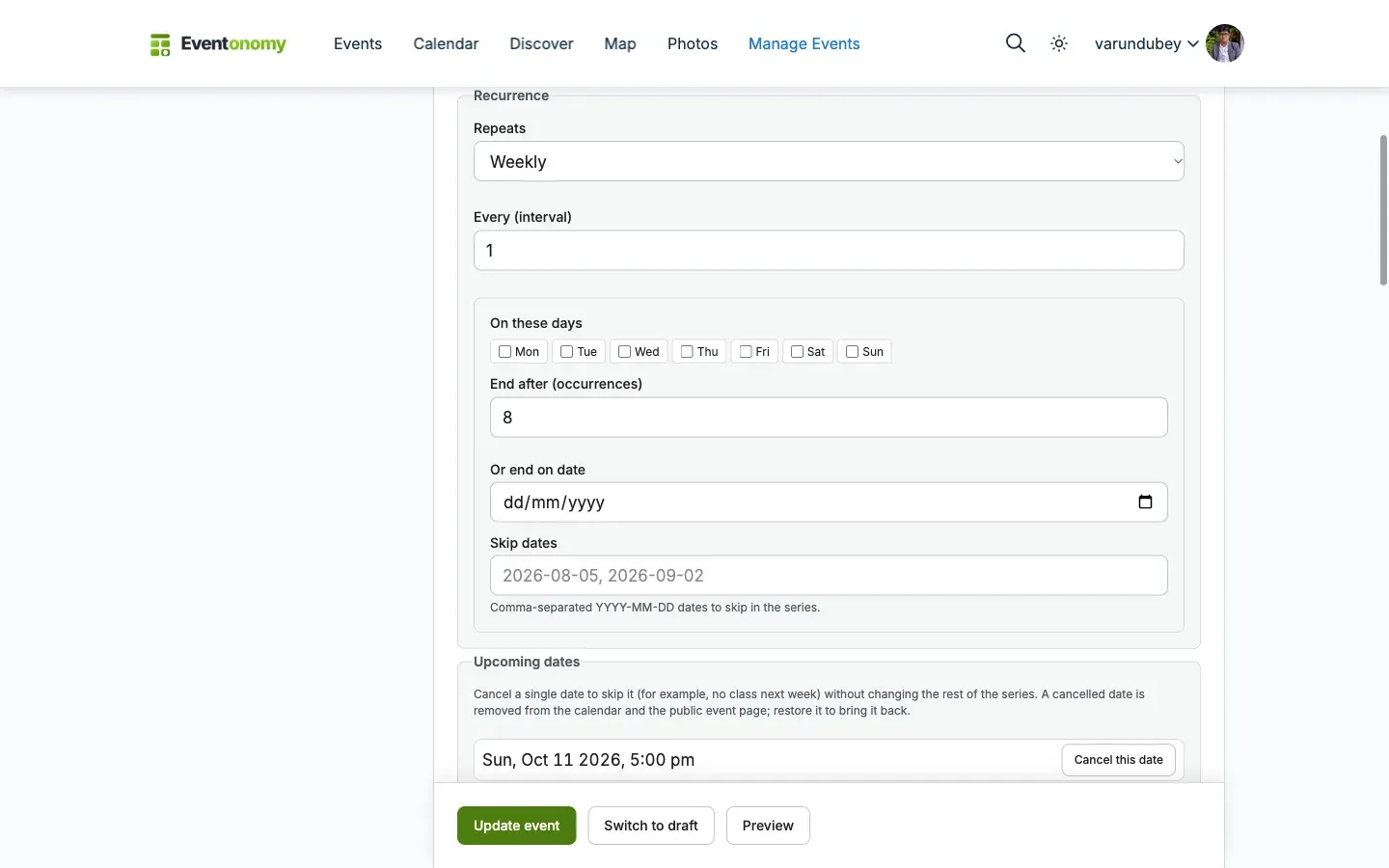Check the Fri day checkbox
The image size is (1389, 868).
point(746,351)
